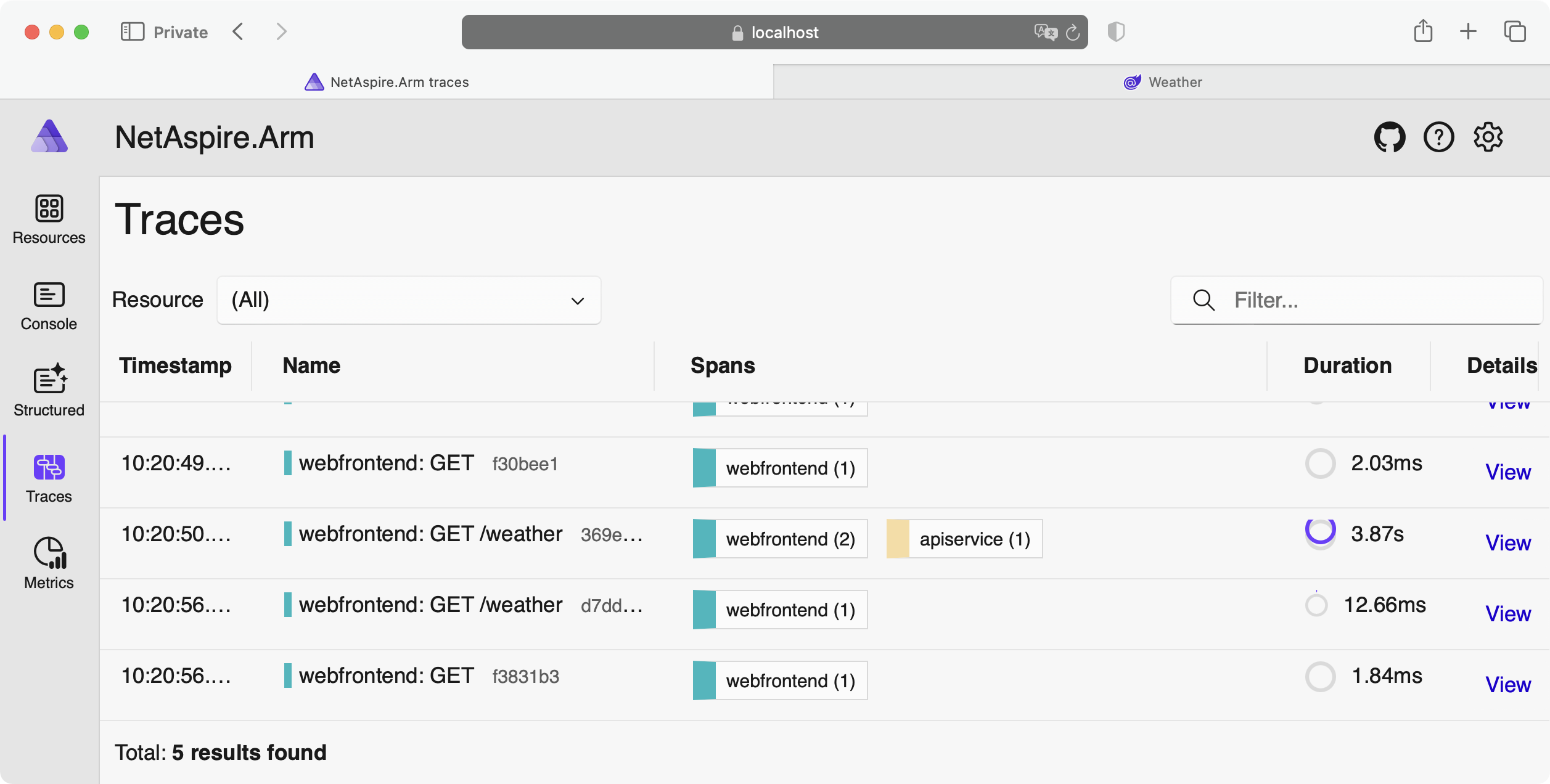Switch to the Weather tab

coord(1162,81)
